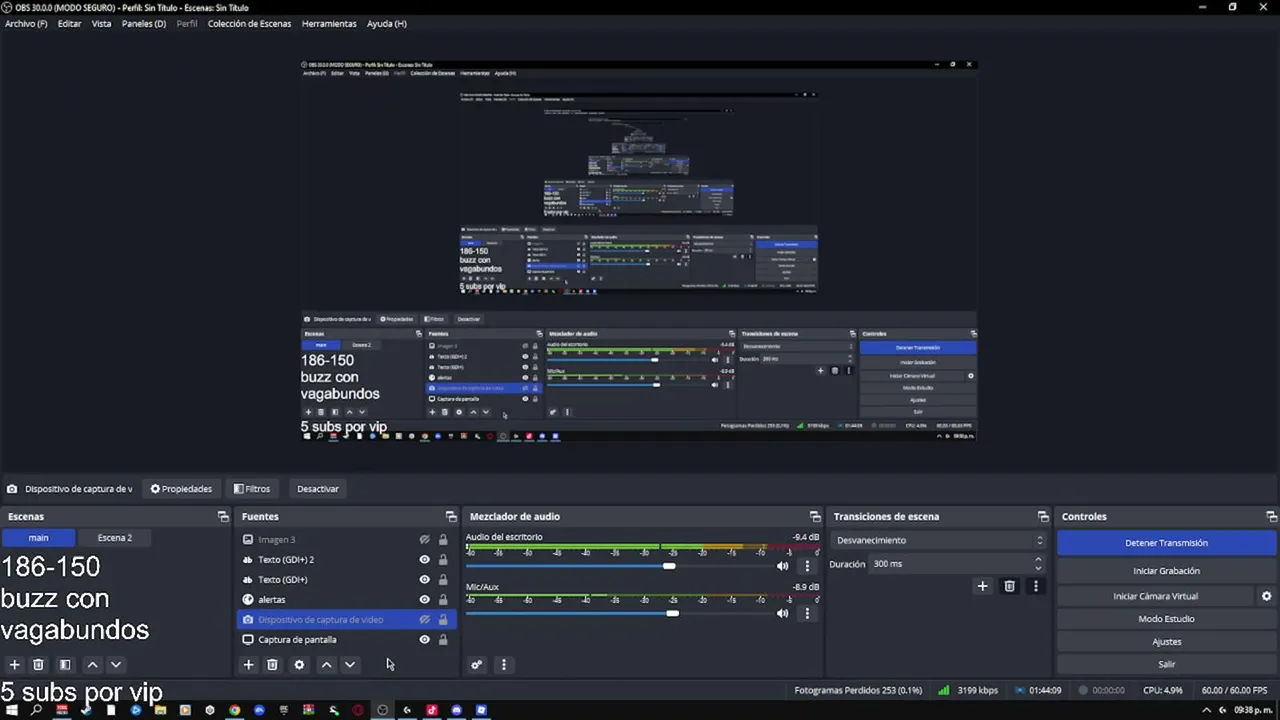Start recording with Iniciar Grabación
Viewport: 1280px width, 720px height.
coord(1166,571)
